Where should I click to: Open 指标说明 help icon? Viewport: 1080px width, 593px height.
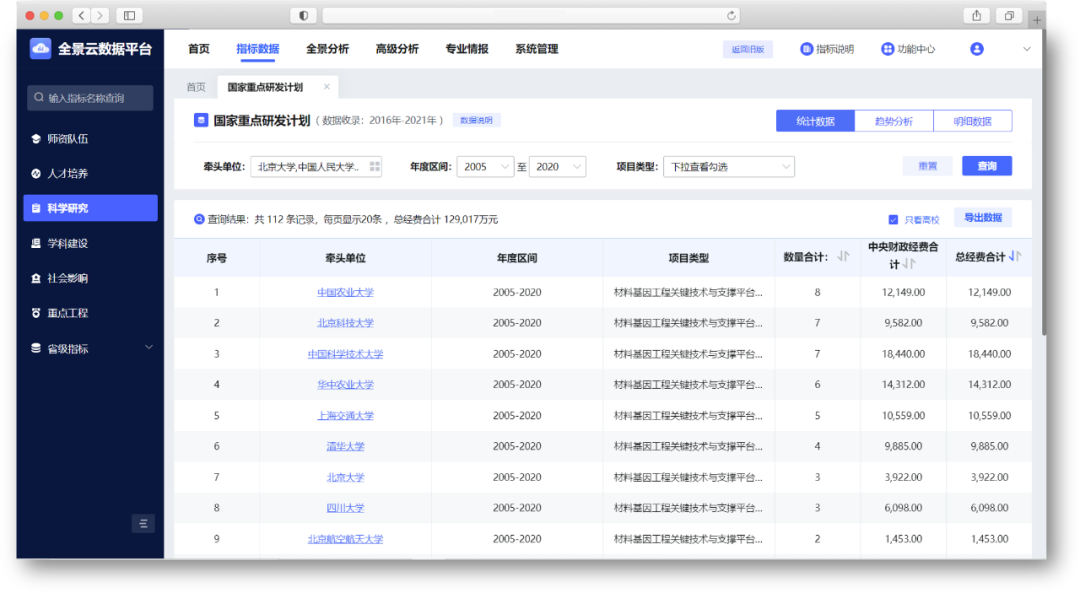click(x=806, y=49)
